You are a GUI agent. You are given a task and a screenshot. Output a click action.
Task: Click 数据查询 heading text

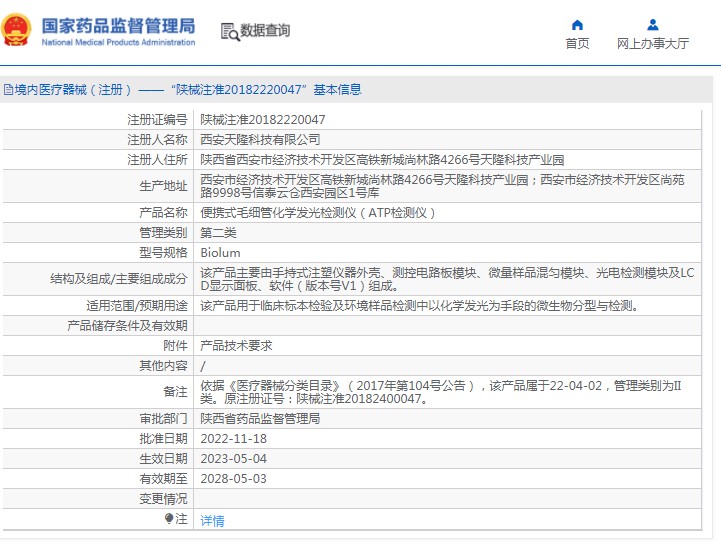click(x=265, y=30)
